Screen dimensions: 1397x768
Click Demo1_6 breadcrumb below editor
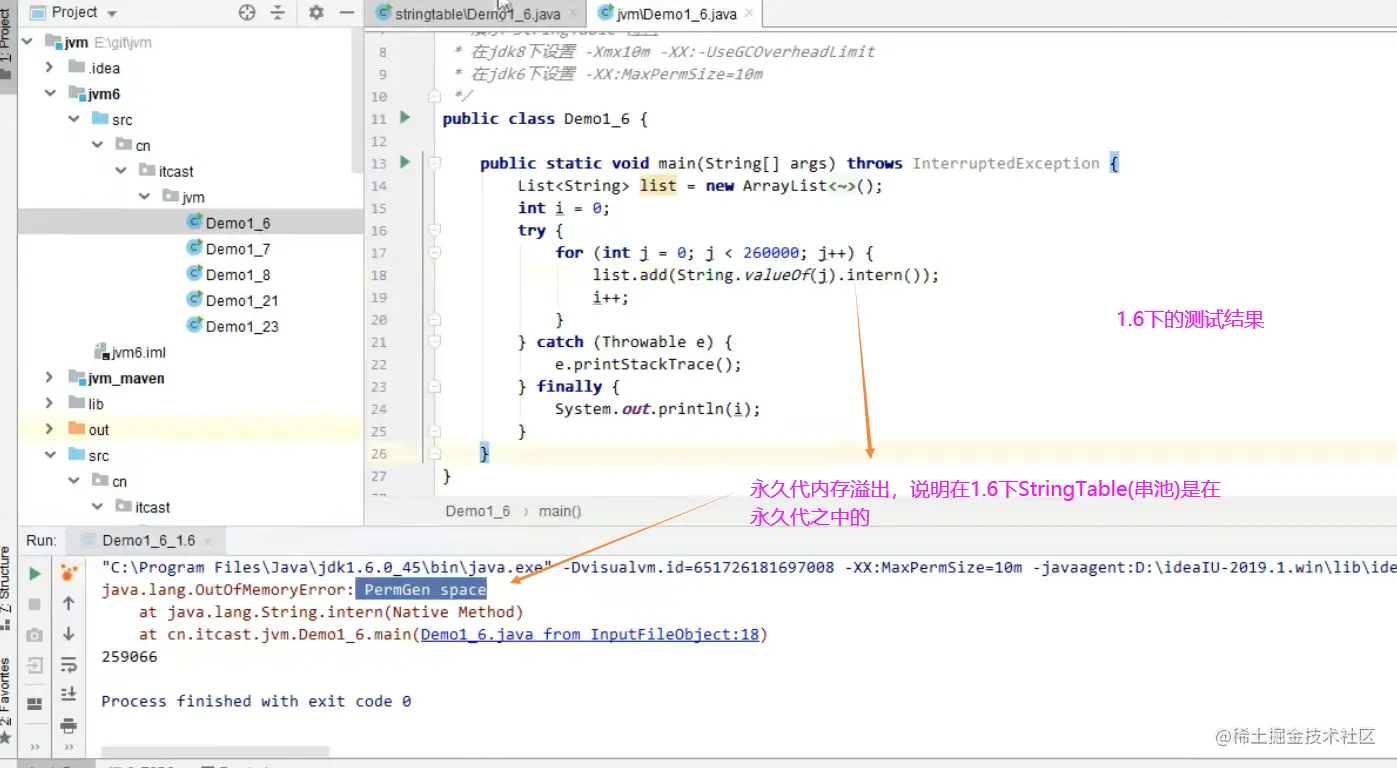coord(477,511)
